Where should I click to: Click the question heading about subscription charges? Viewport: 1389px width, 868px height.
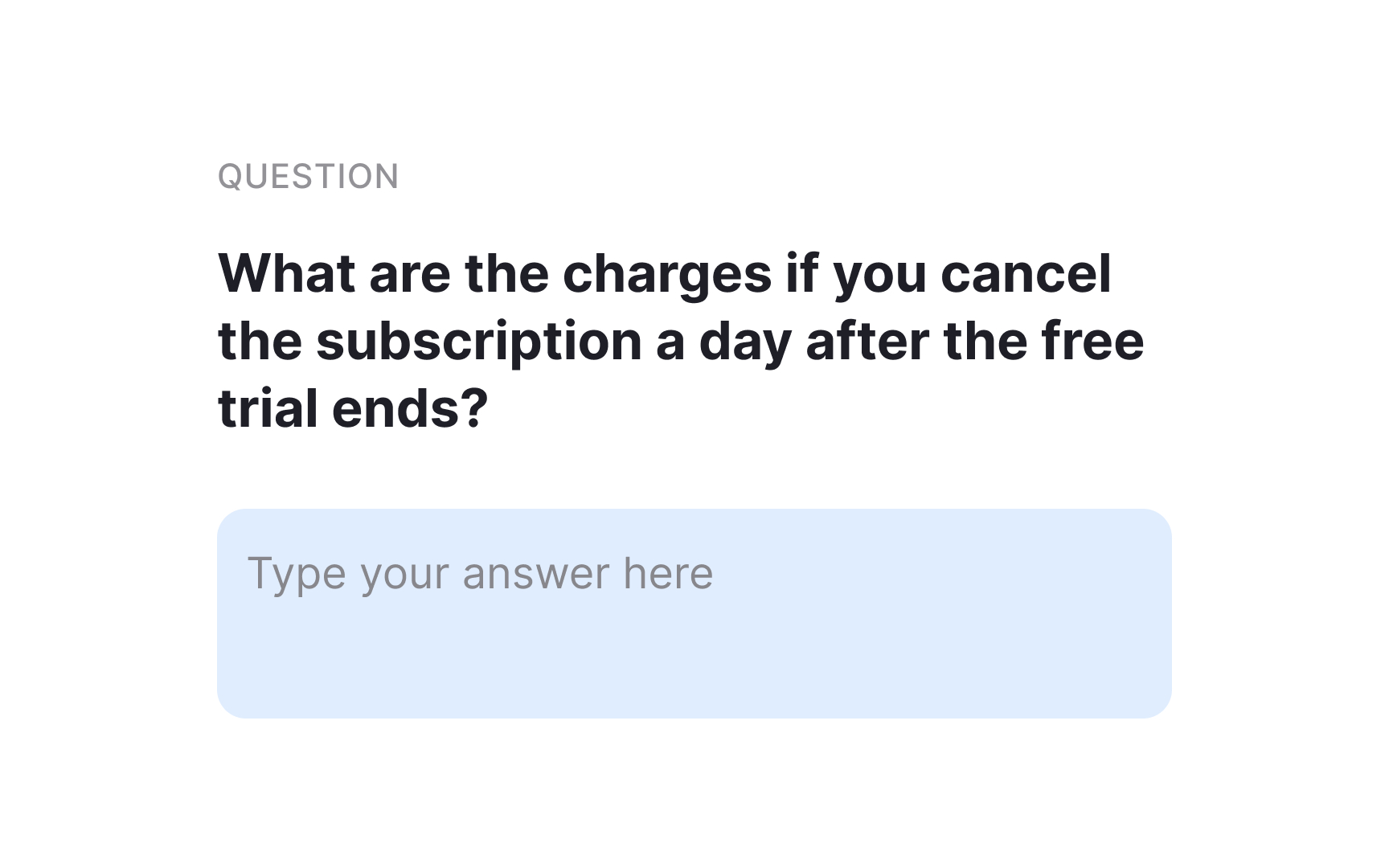point(681,341)
